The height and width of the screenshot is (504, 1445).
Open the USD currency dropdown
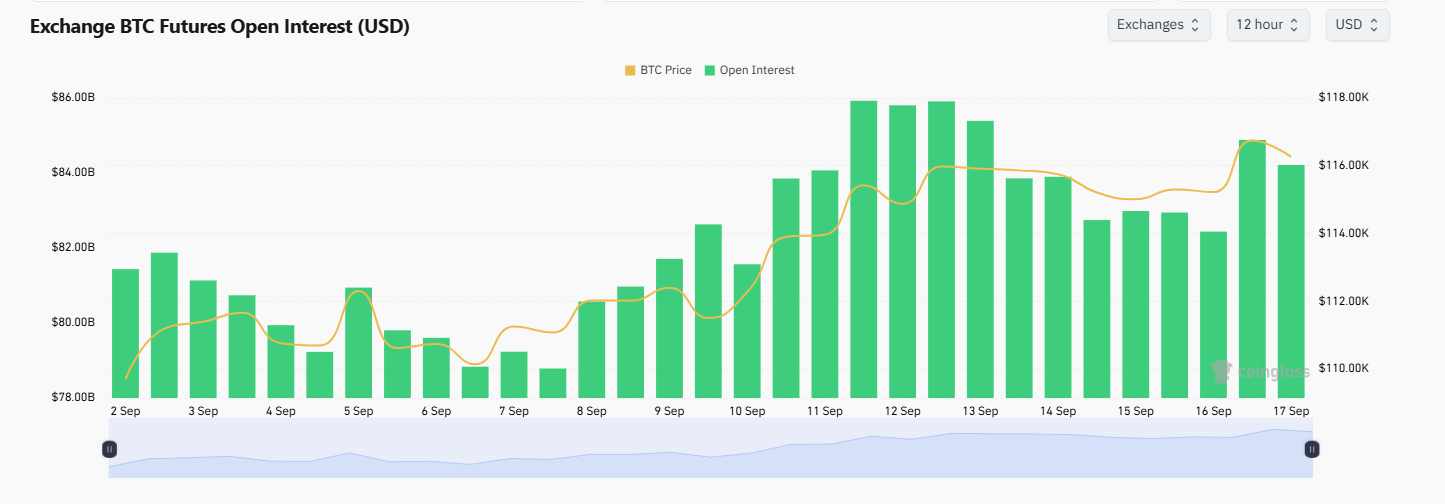click(1357, 25)
